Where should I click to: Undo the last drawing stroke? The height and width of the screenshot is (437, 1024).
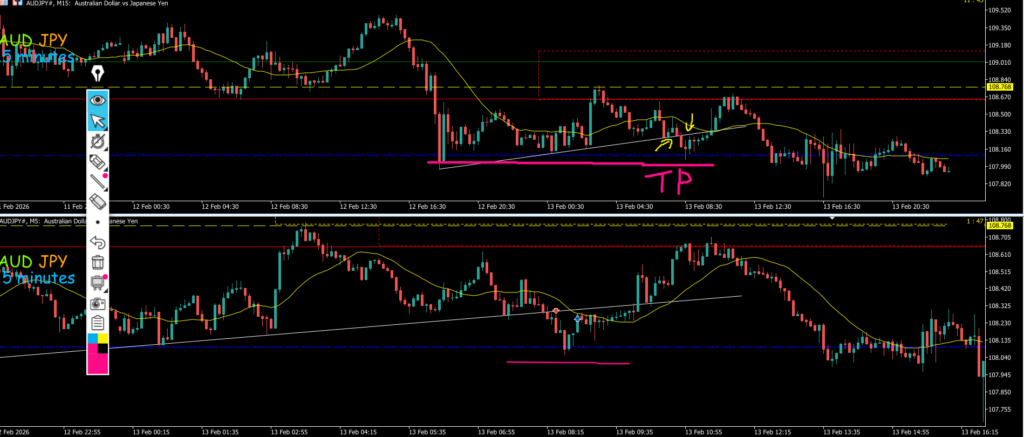point(98,242)
